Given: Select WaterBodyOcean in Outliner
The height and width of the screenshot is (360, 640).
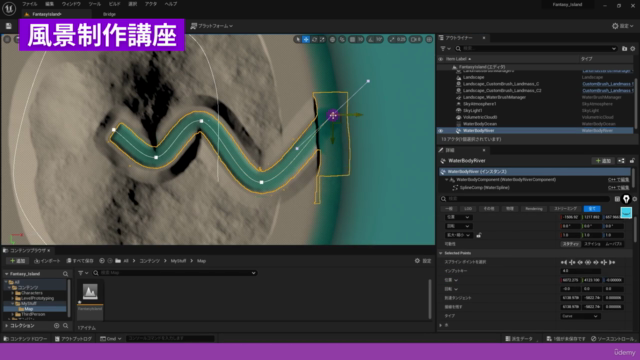Looking at the screenshot, I should click(x=480, y=124).
